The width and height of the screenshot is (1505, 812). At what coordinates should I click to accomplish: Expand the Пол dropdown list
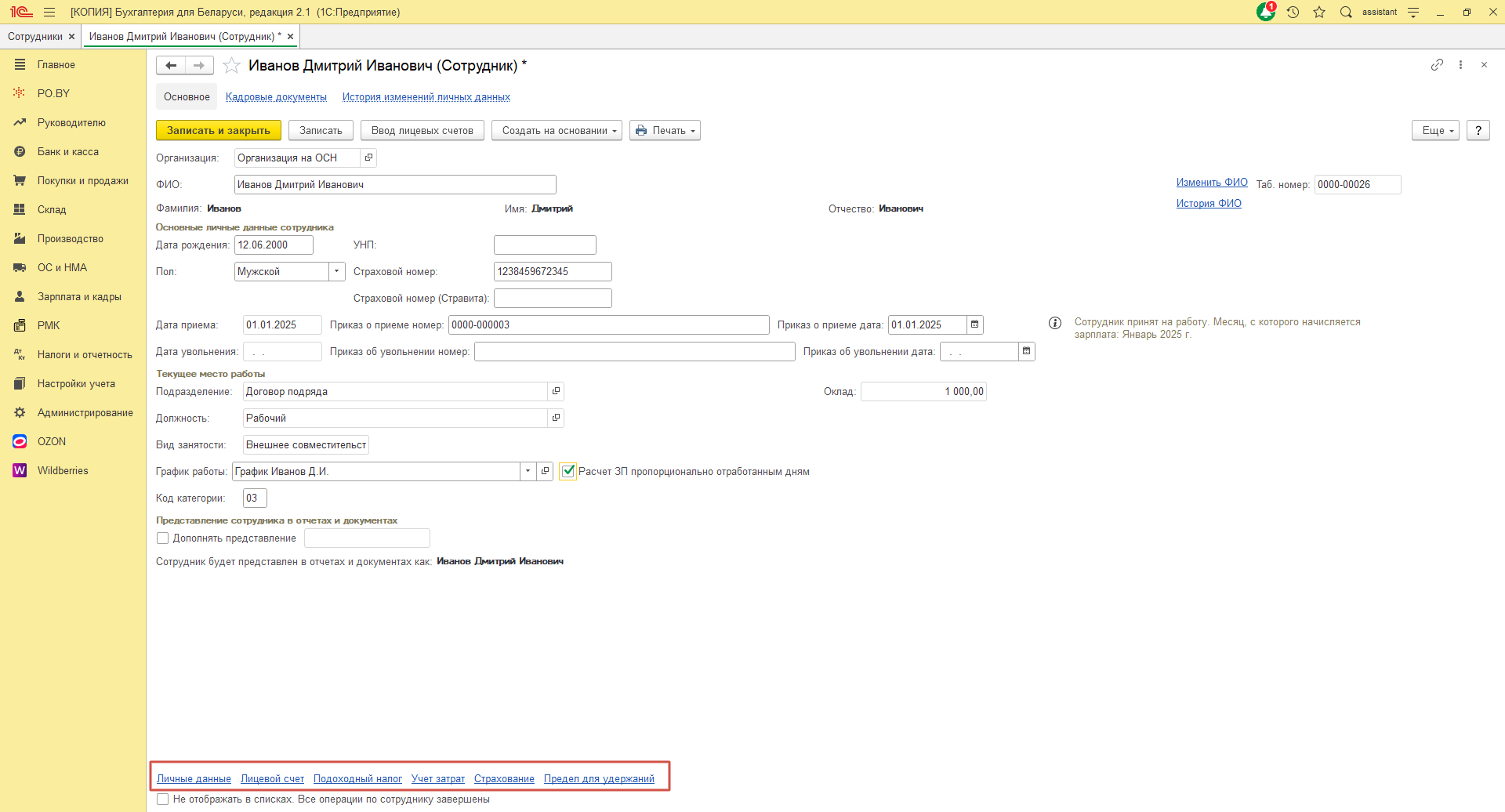337,272
